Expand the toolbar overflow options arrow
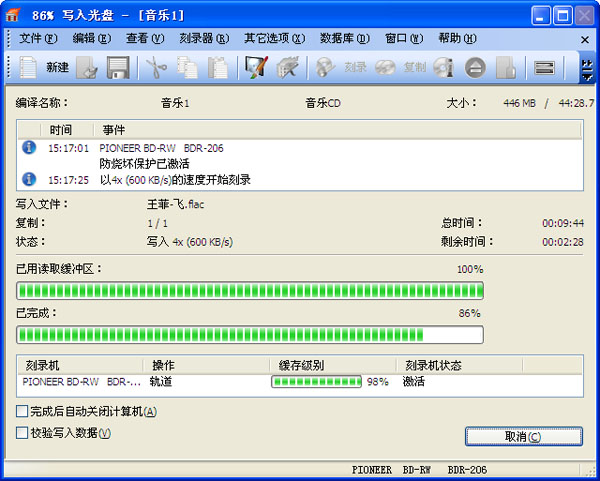The width and height of the screenshot is (600, 481). point(586,70)
